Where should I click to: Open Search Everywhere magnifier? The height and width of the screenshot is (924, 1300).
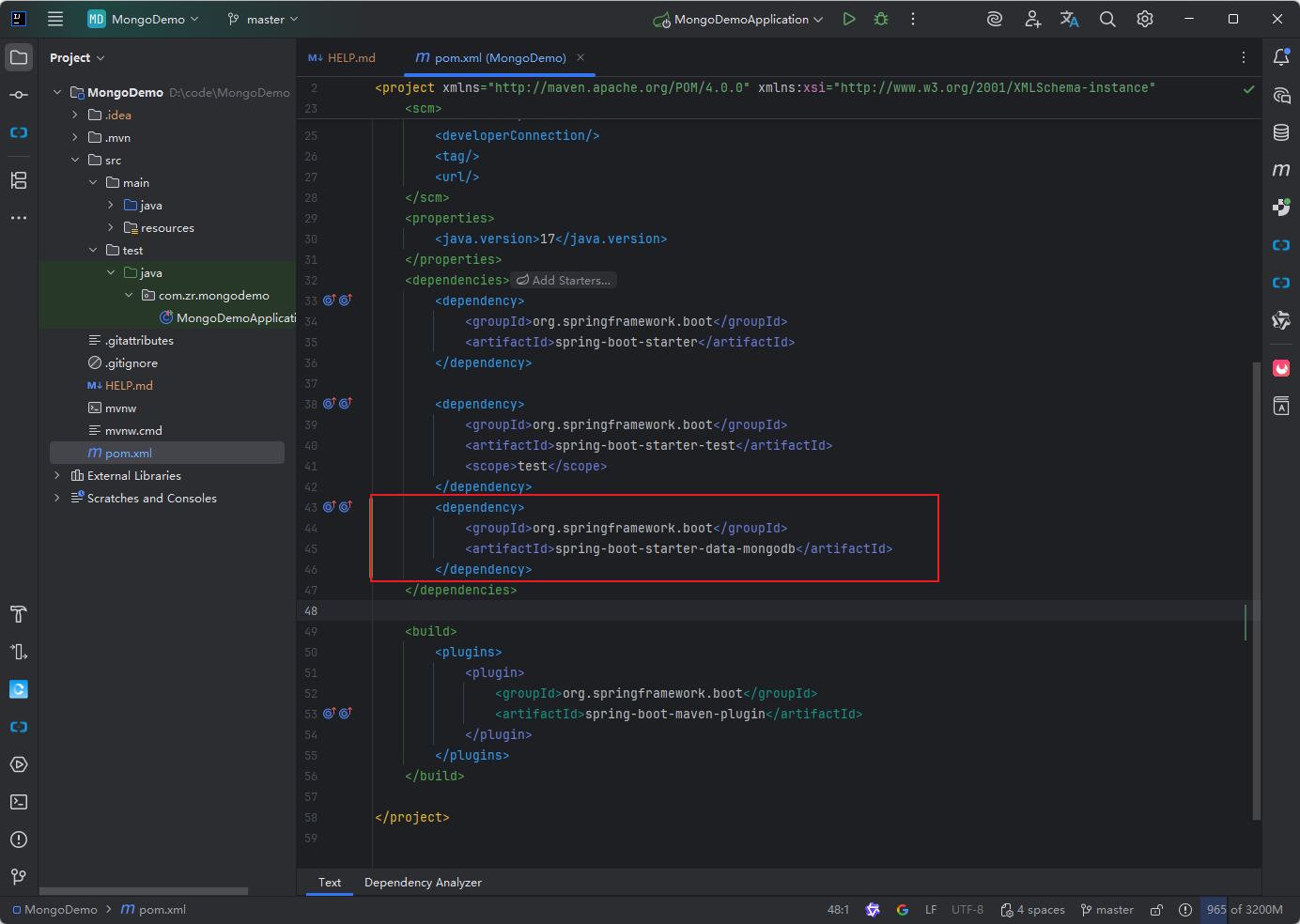1107,19
